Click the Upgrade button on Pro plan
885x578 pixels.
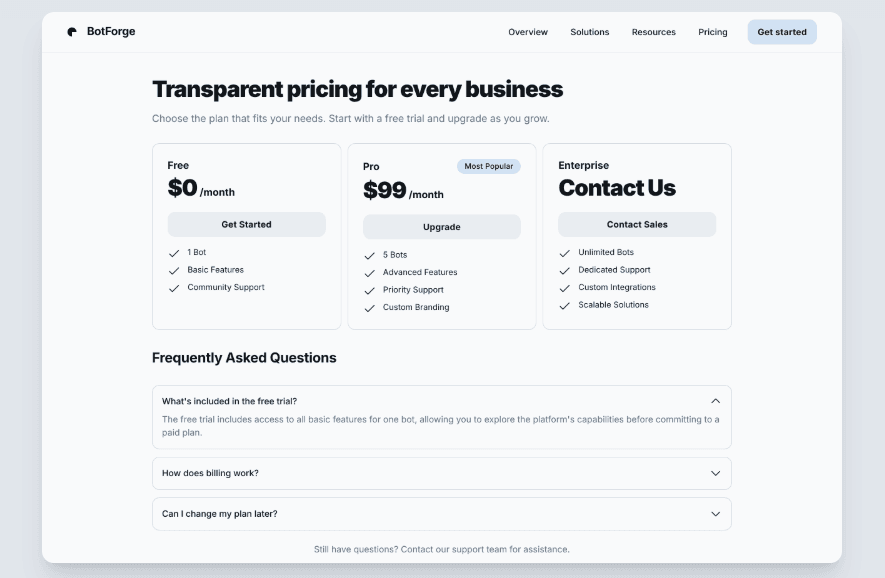coord(441,227)
